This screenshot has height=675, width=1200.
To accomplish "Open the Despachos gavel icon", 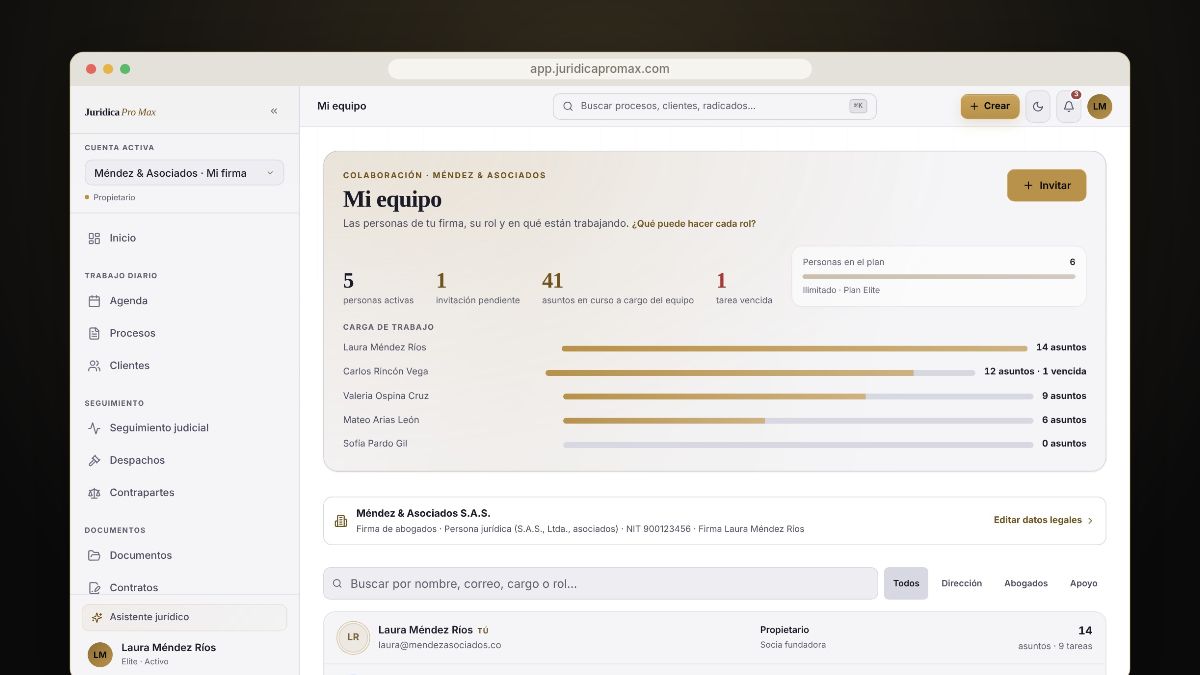I will point(94,460).
